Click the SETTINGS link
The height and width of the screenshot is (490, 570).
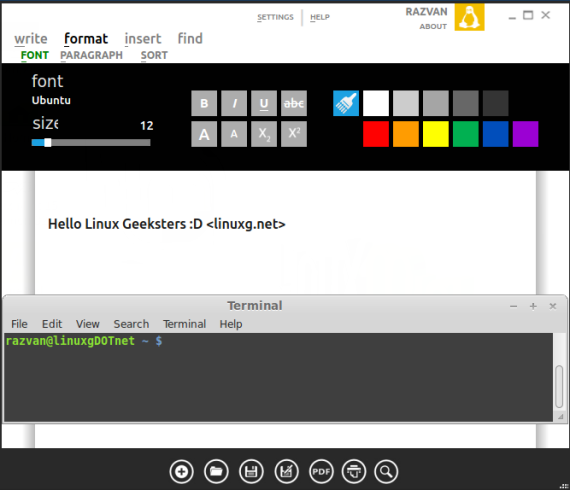pyautogui.click(x=275, y=17)
